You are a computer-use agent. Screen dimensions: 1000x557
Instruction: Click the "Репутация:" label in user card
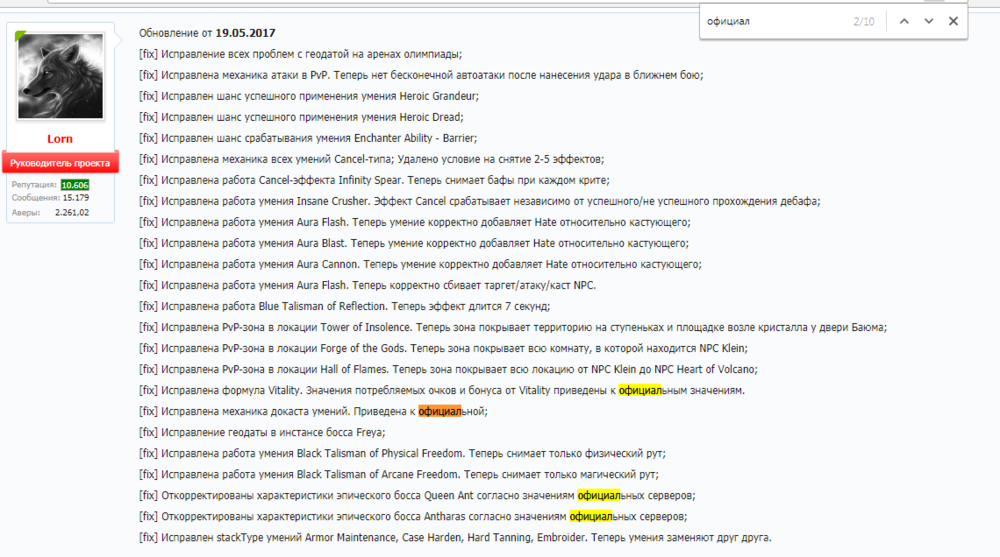point(34,185)
